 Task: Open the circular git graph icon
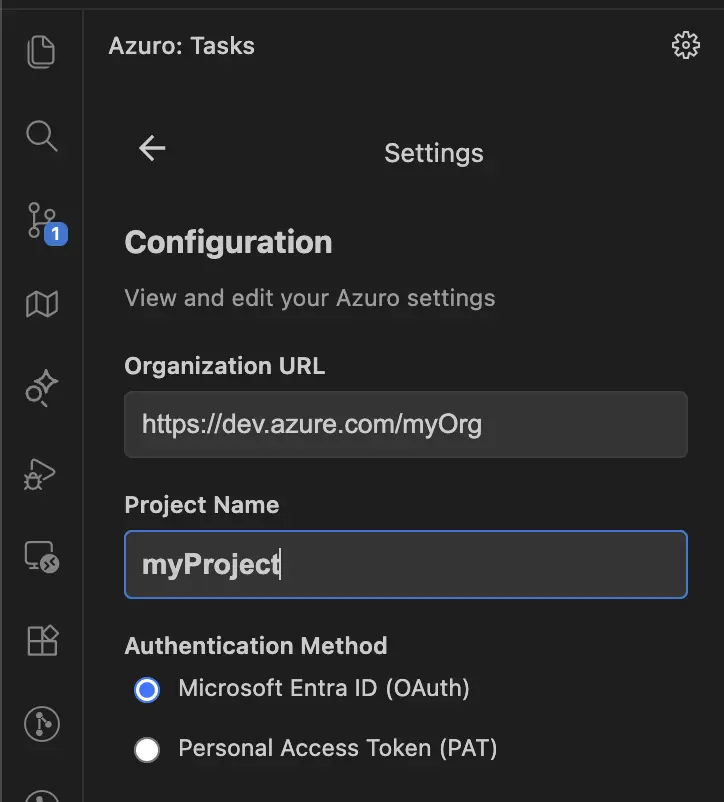pos(42,724)
